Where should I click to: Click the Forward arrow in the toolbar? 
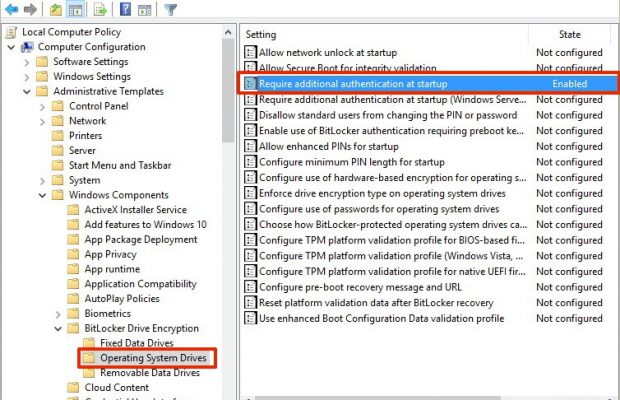click(30, 9)
